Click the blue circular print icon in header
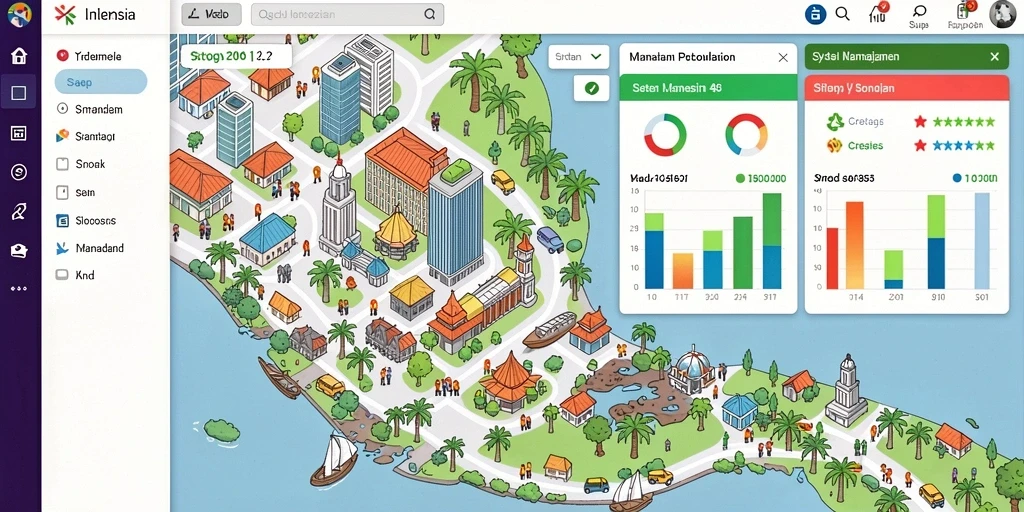 pyautogui.click(x=816, y=14)
